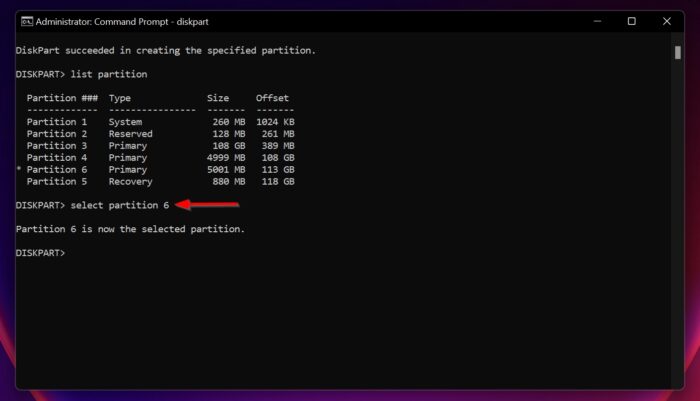
Task: Click the '880 MB' size value
Action: pos(229,181)
